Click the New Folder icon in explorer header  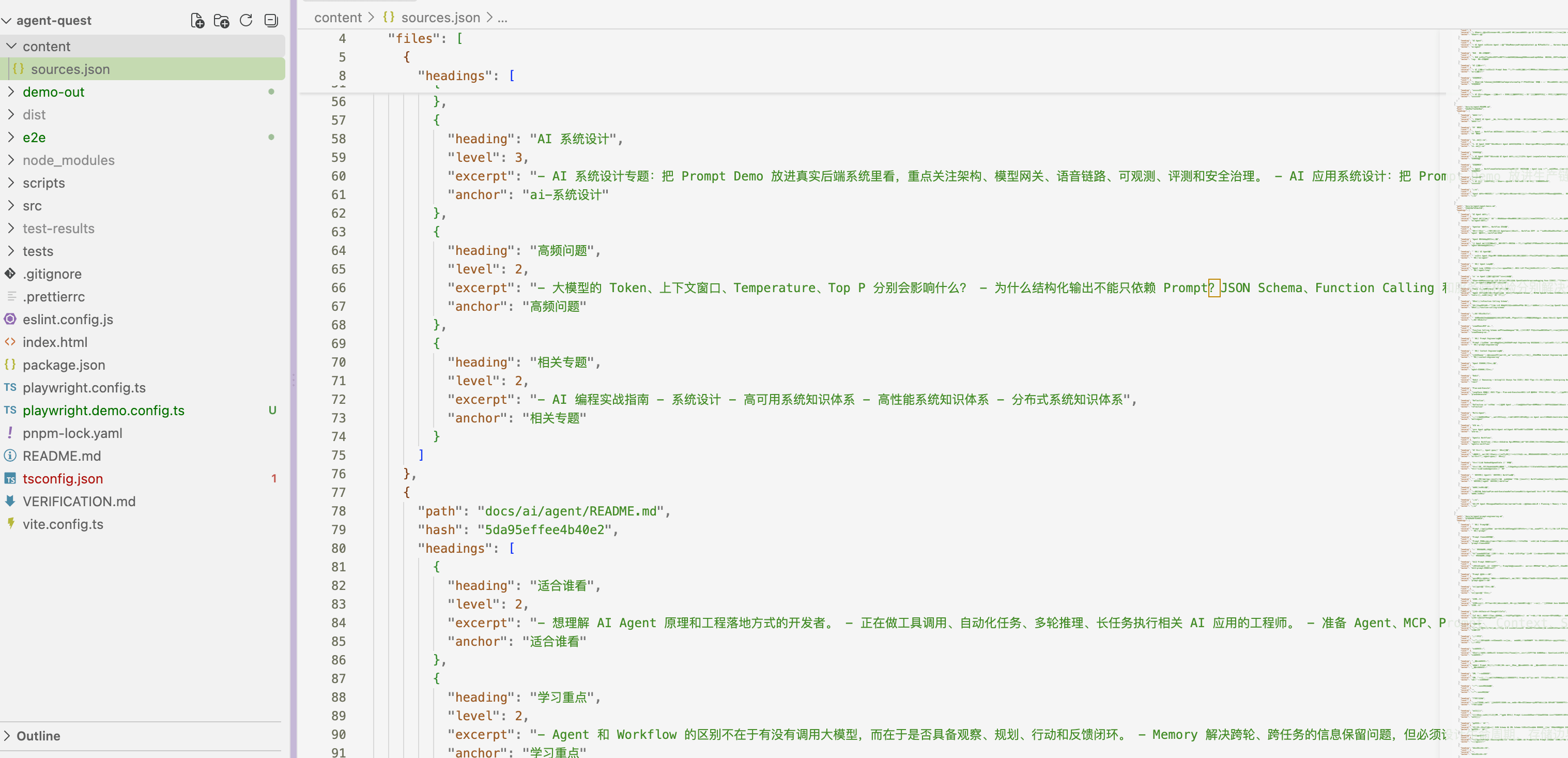(222, 21)
